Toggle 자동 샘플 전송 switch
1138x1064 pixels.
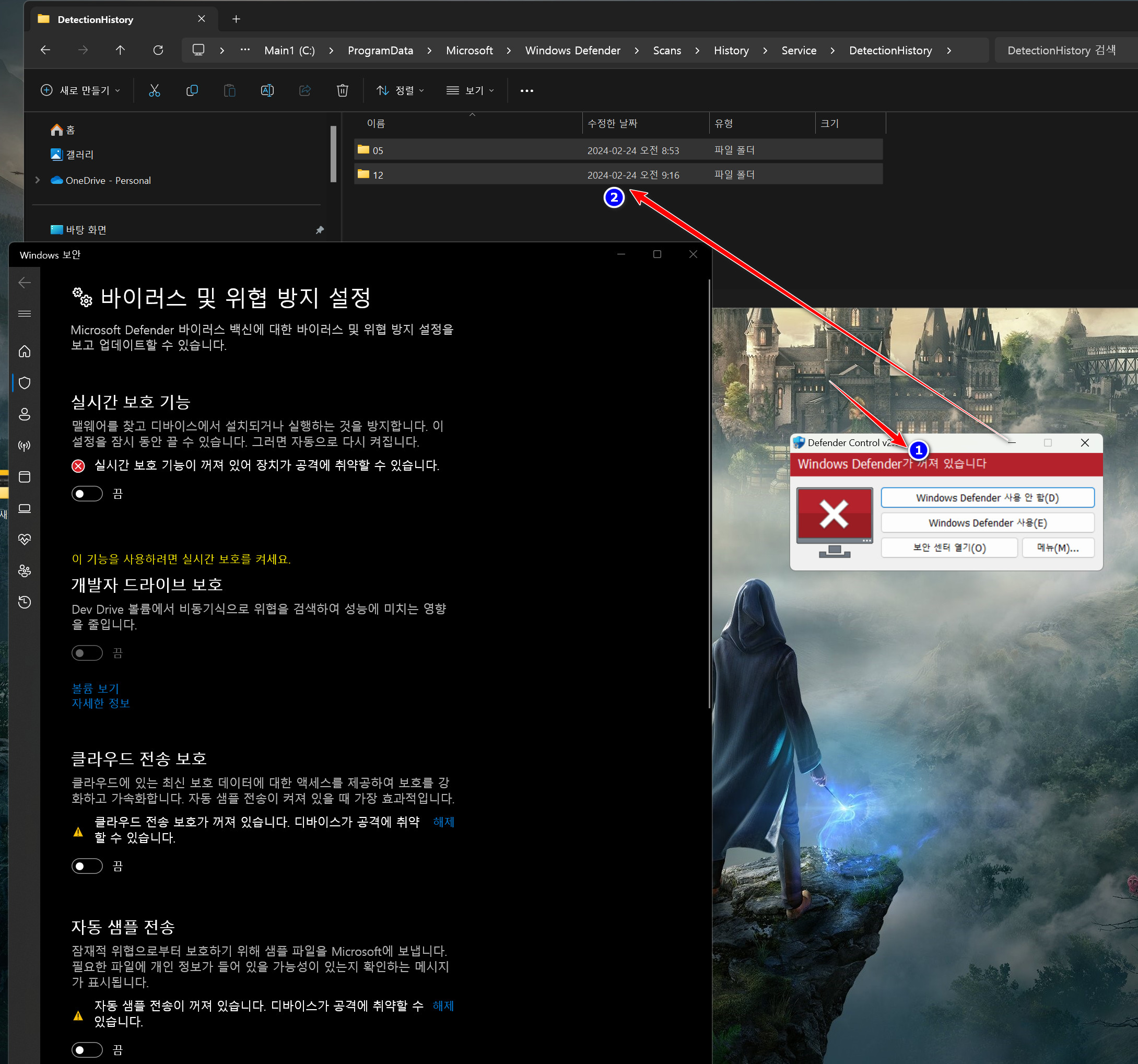coord(87,1050)
